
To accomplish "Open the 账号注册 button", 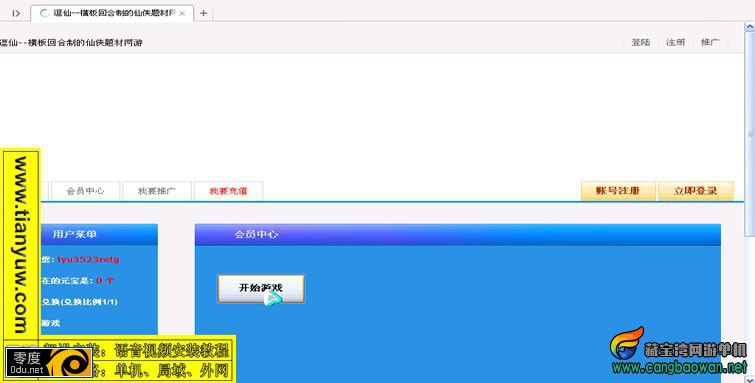I will tap(618, 191).
